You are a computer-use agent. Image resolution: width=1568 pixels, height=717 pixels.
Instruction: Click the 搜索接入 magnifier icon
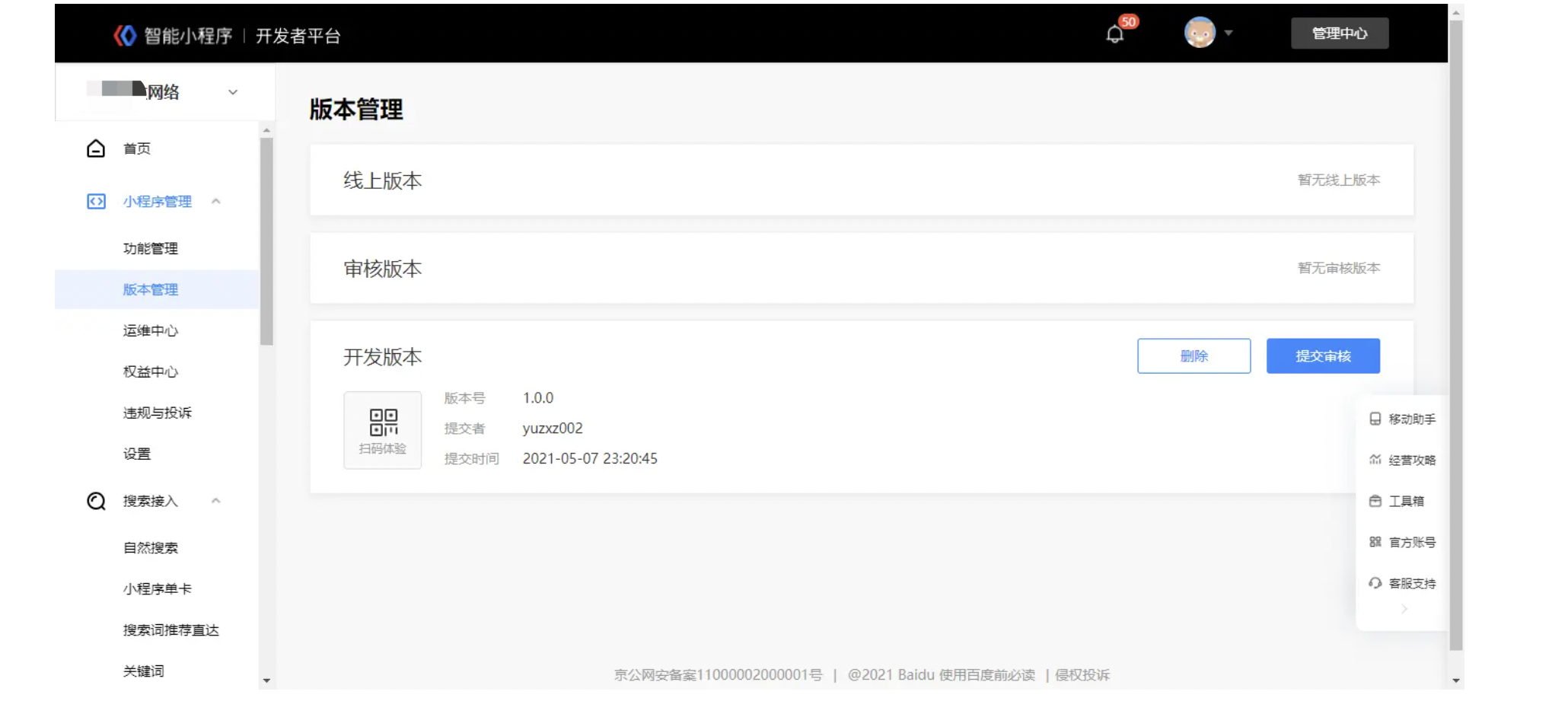pos(96,501)
